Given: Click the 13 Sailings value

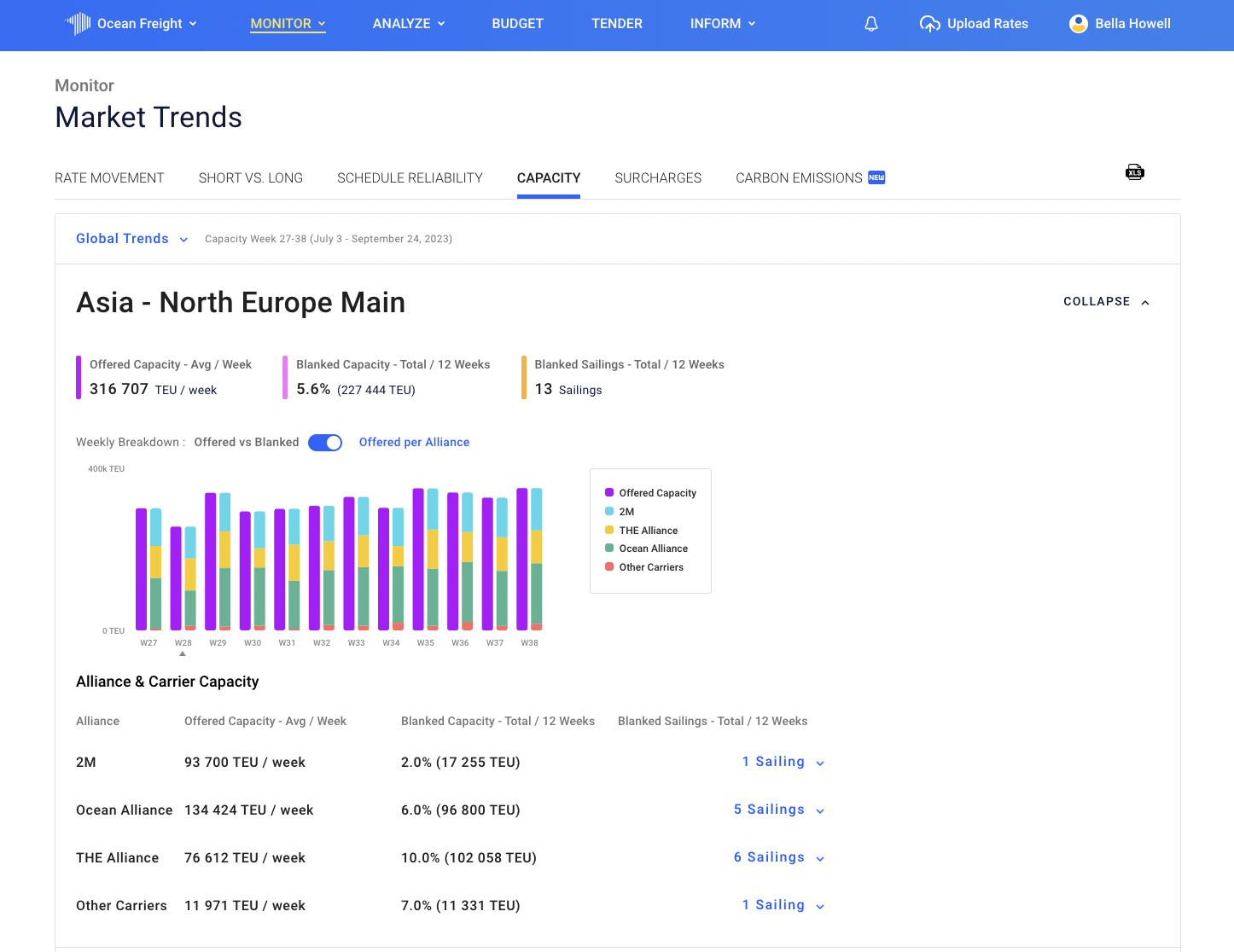Looking at the screenshot, I should [568, 389].
